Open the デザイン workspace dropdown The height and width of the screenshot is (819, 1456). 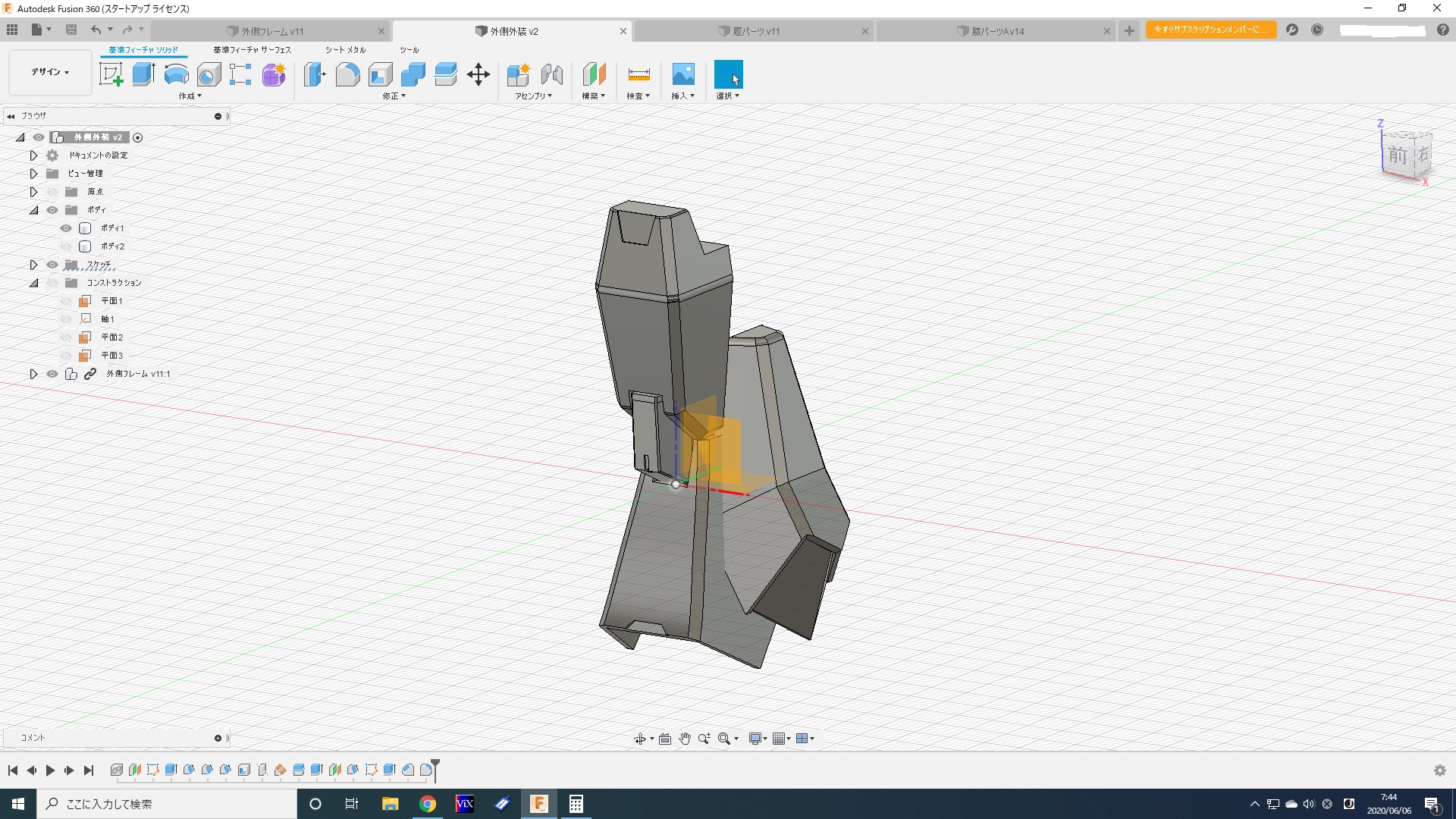50,72
